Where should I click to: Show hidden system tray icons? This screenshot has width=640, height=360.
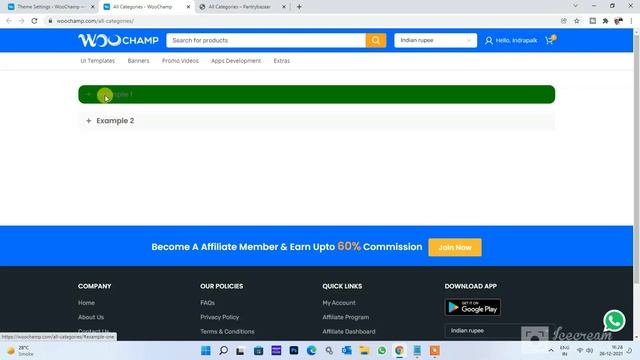click(x=551, y=350)
